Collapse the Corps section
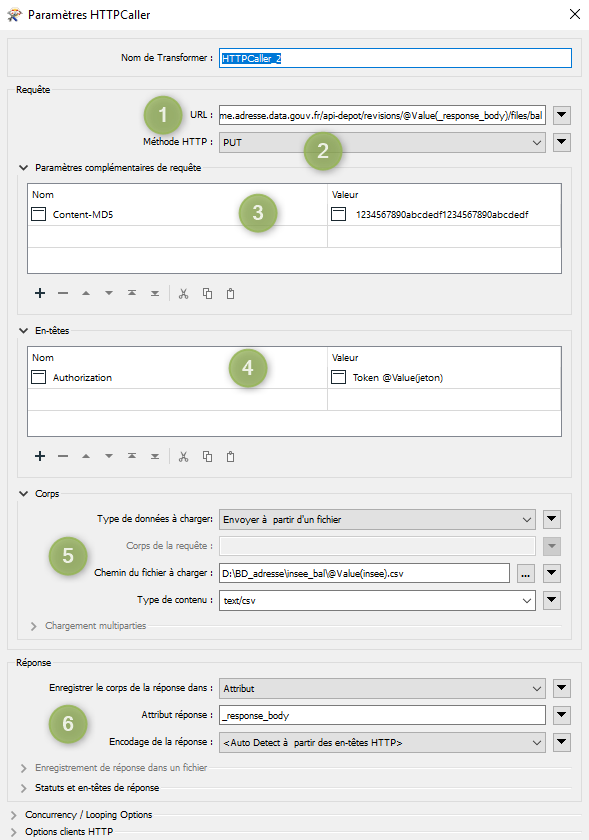This screenshot has height=840, width=589. coord(23,493)
